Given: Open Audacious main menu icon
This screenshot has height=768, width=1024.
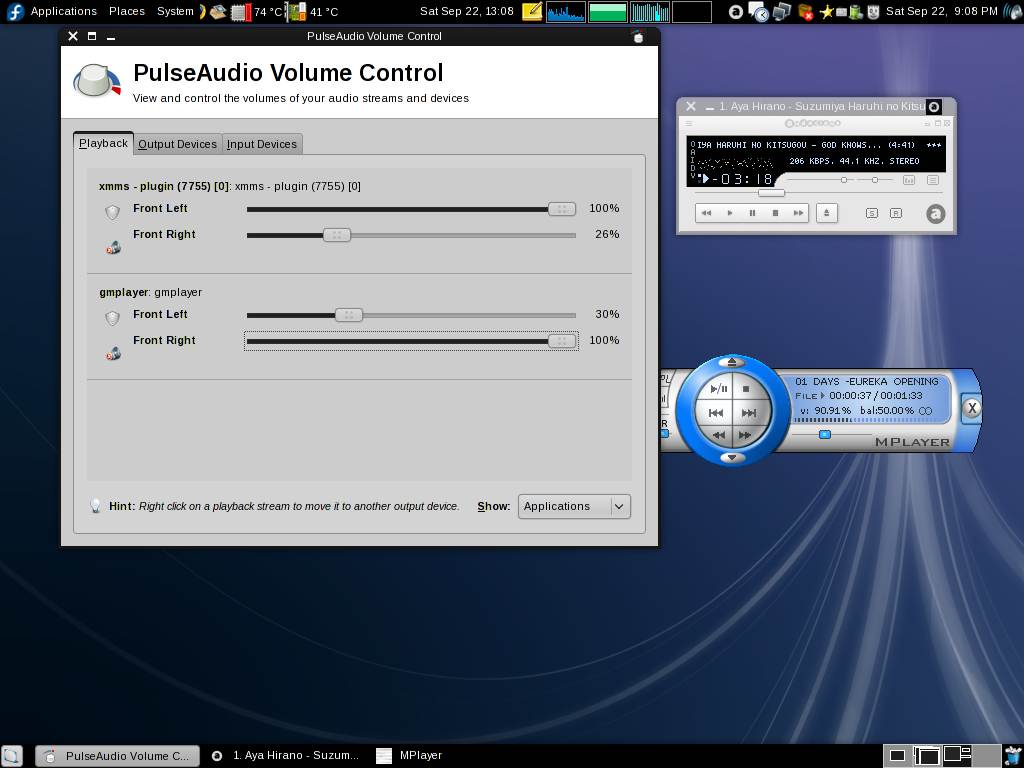Looking at the screenshot, I should coord(689,123).
